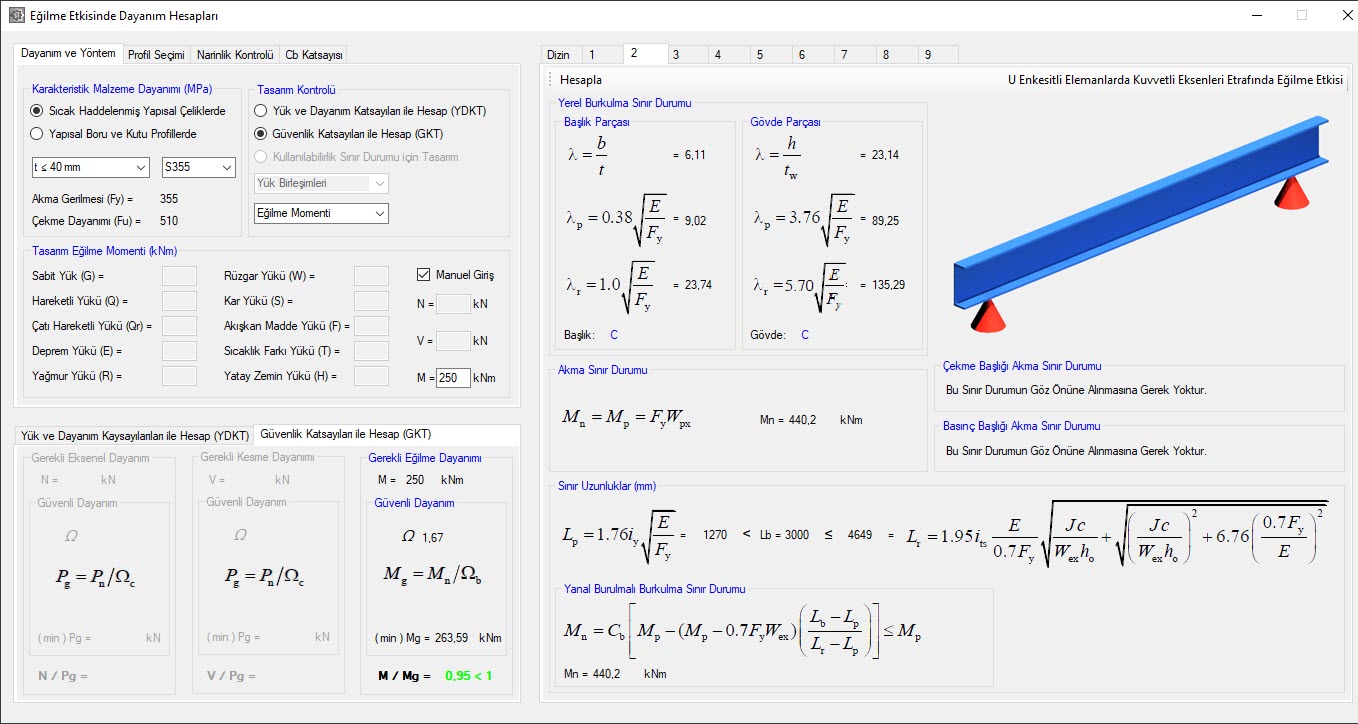Click flange slenderness value 6,11
The image size is (1358, 724).
pos(696,155)
